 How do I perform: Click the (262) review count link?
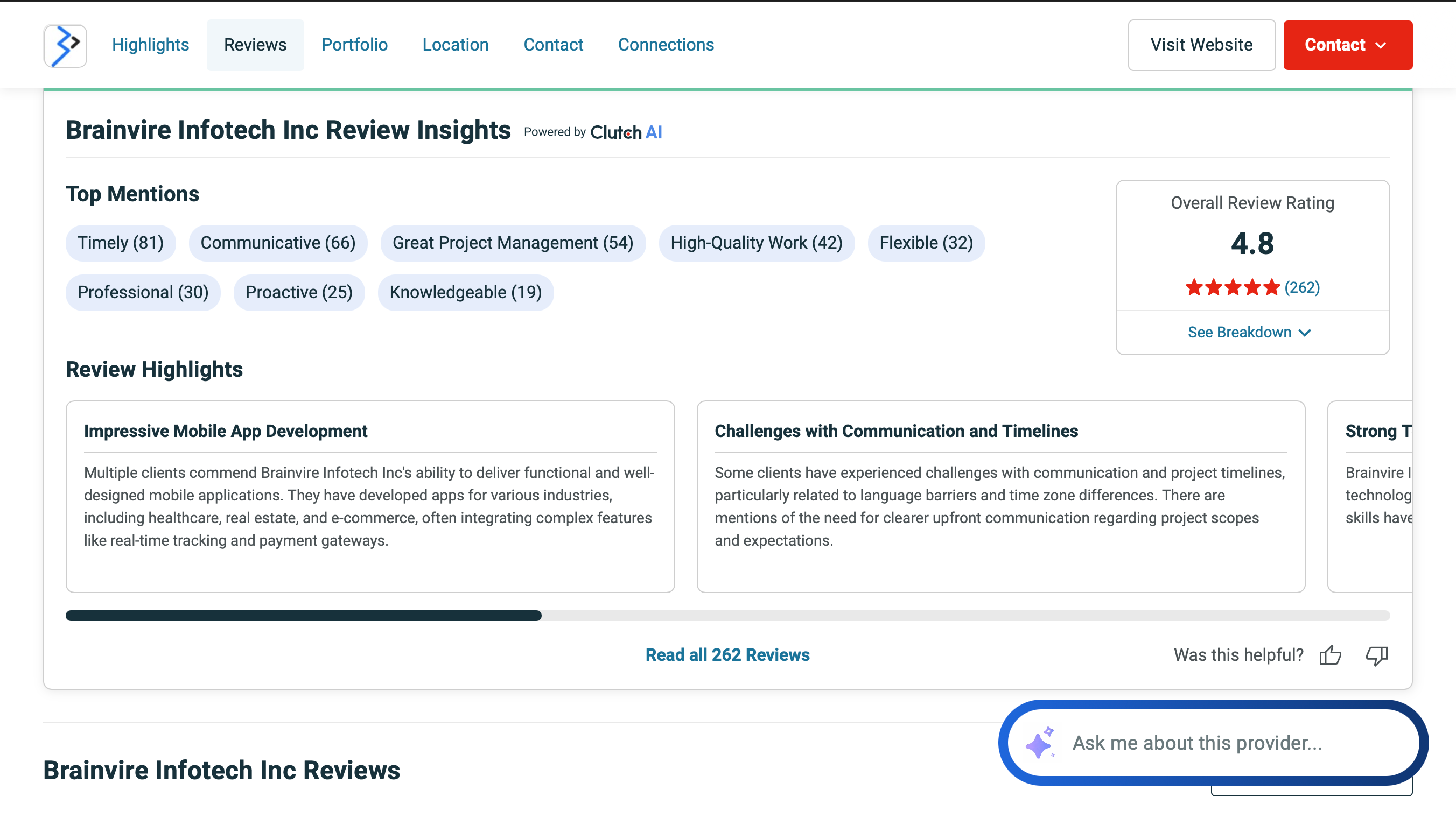1302,287
